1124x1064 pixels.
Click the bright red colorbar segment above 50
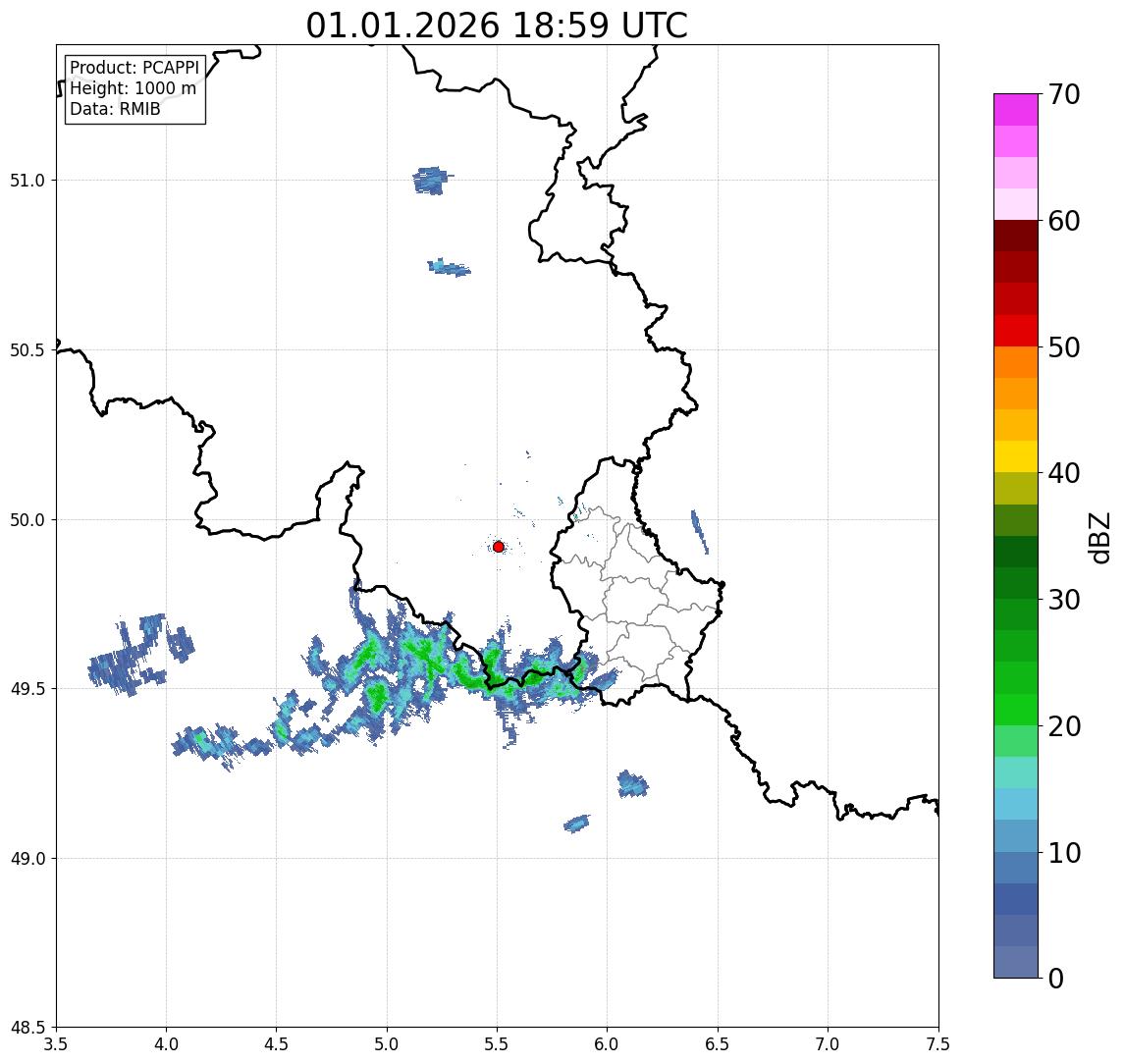pos(1016,331)
